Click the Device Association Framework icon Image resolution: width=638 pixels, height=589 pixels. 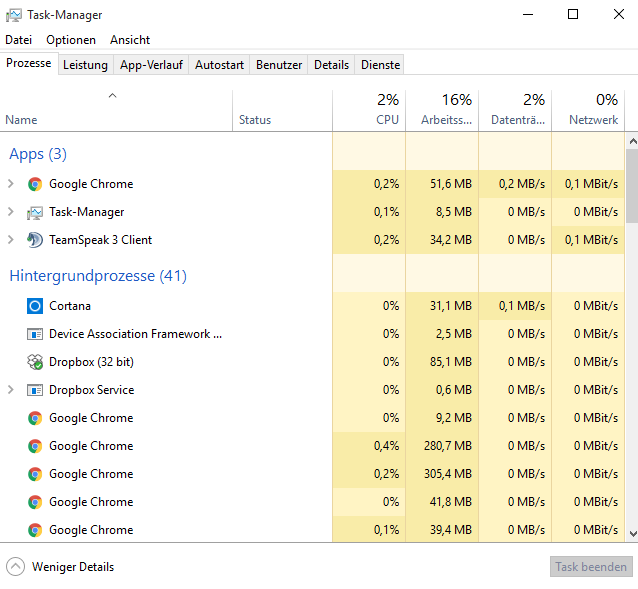click(35, 334)
